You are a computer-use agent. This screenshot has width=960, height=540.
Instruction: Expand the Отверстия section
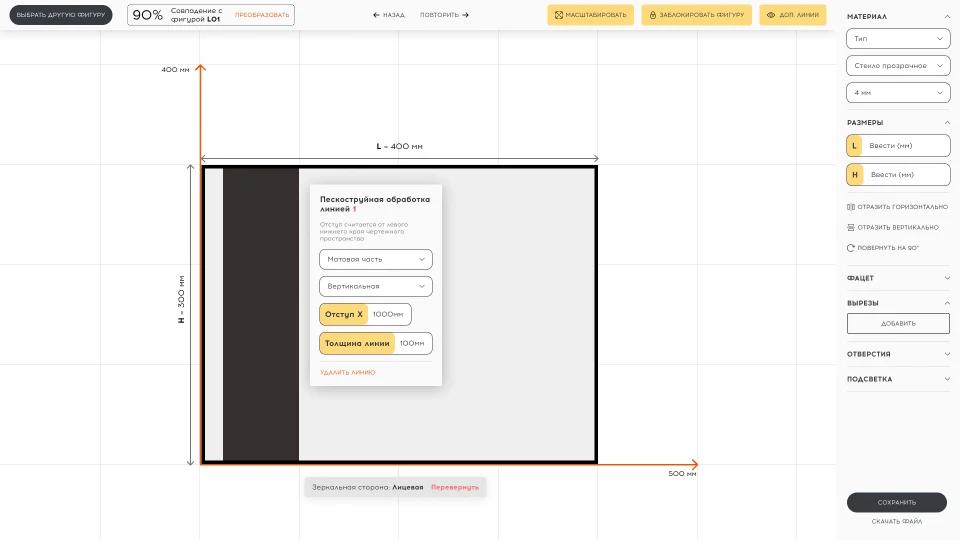point(947,354)
